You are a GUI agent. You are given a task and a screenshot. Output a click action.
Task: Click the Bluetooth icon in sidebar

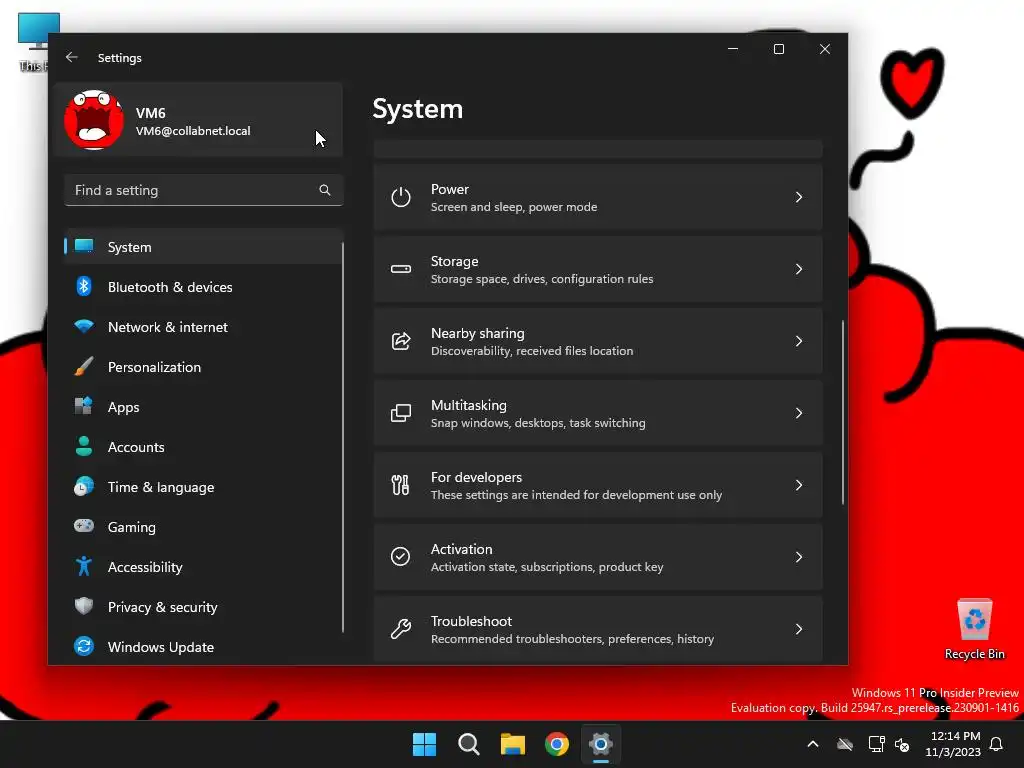(x=84, y=286)
